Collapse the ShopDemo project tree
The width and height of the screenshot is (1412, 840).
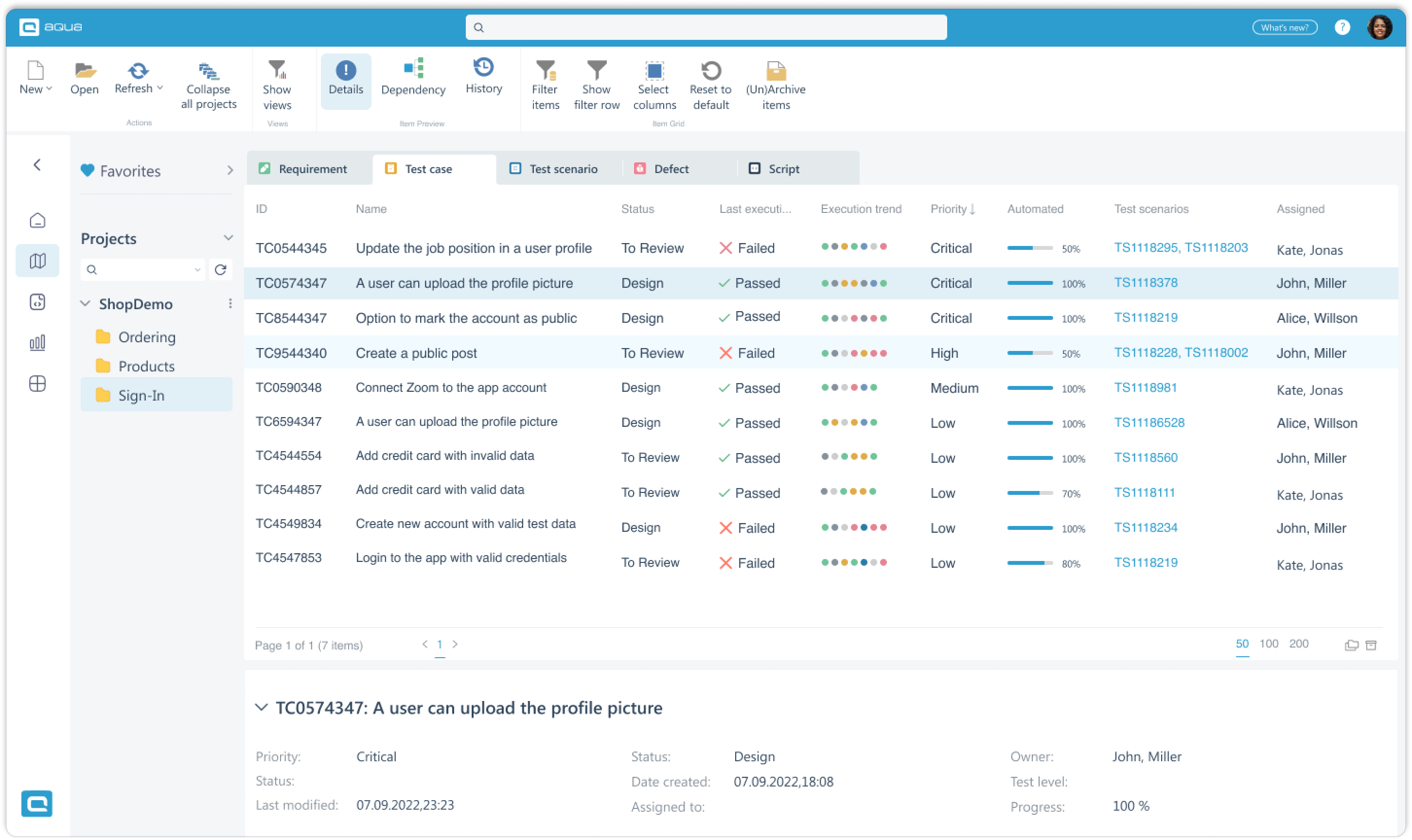click(x=86, y=304)
